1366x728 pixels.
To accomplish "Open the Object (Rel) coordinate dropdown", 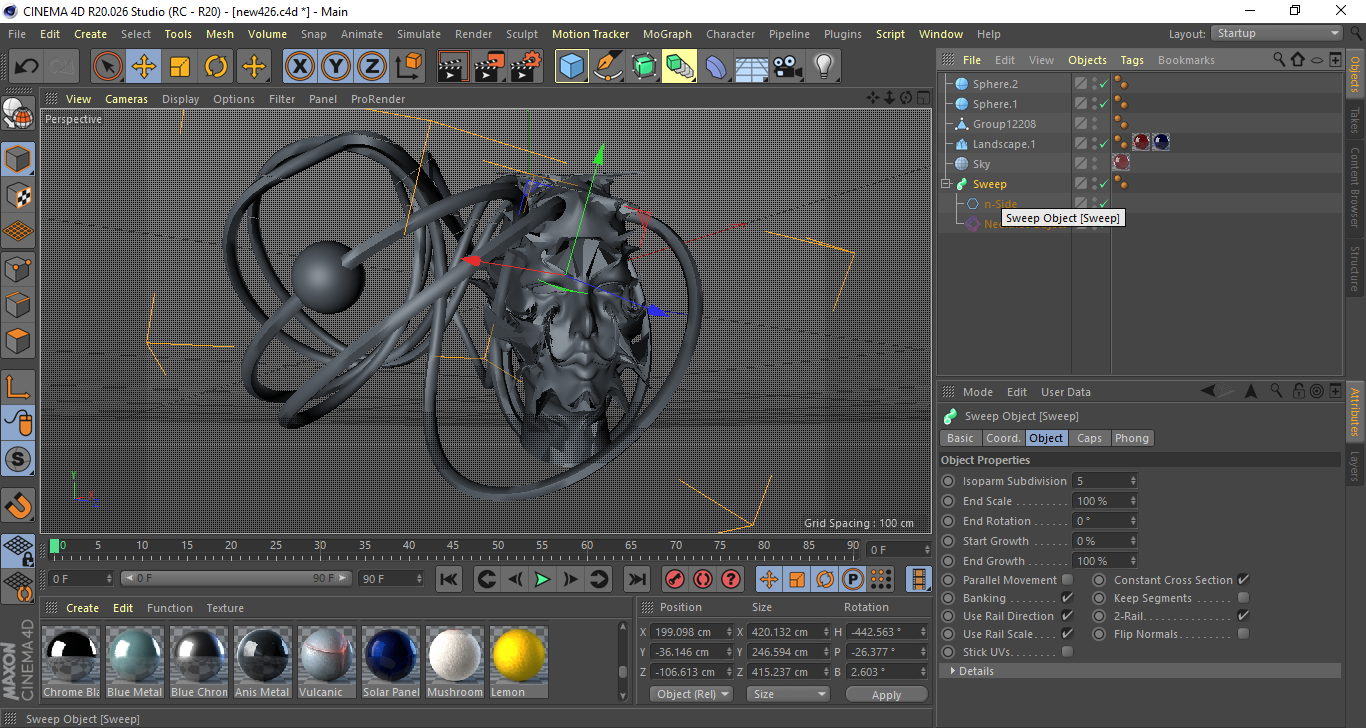I will click(x=691, y=694).
